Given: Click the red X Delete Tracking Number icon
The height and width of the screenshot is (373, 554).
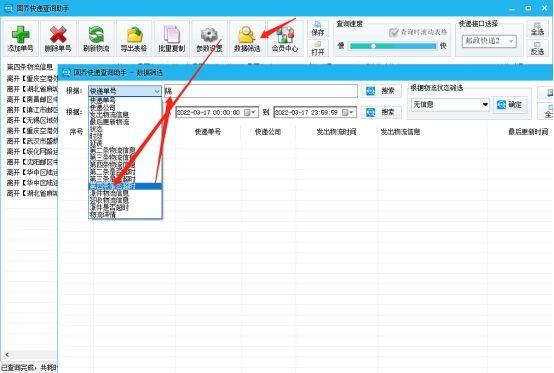Looking at the screenshot, I should point(58,35).
